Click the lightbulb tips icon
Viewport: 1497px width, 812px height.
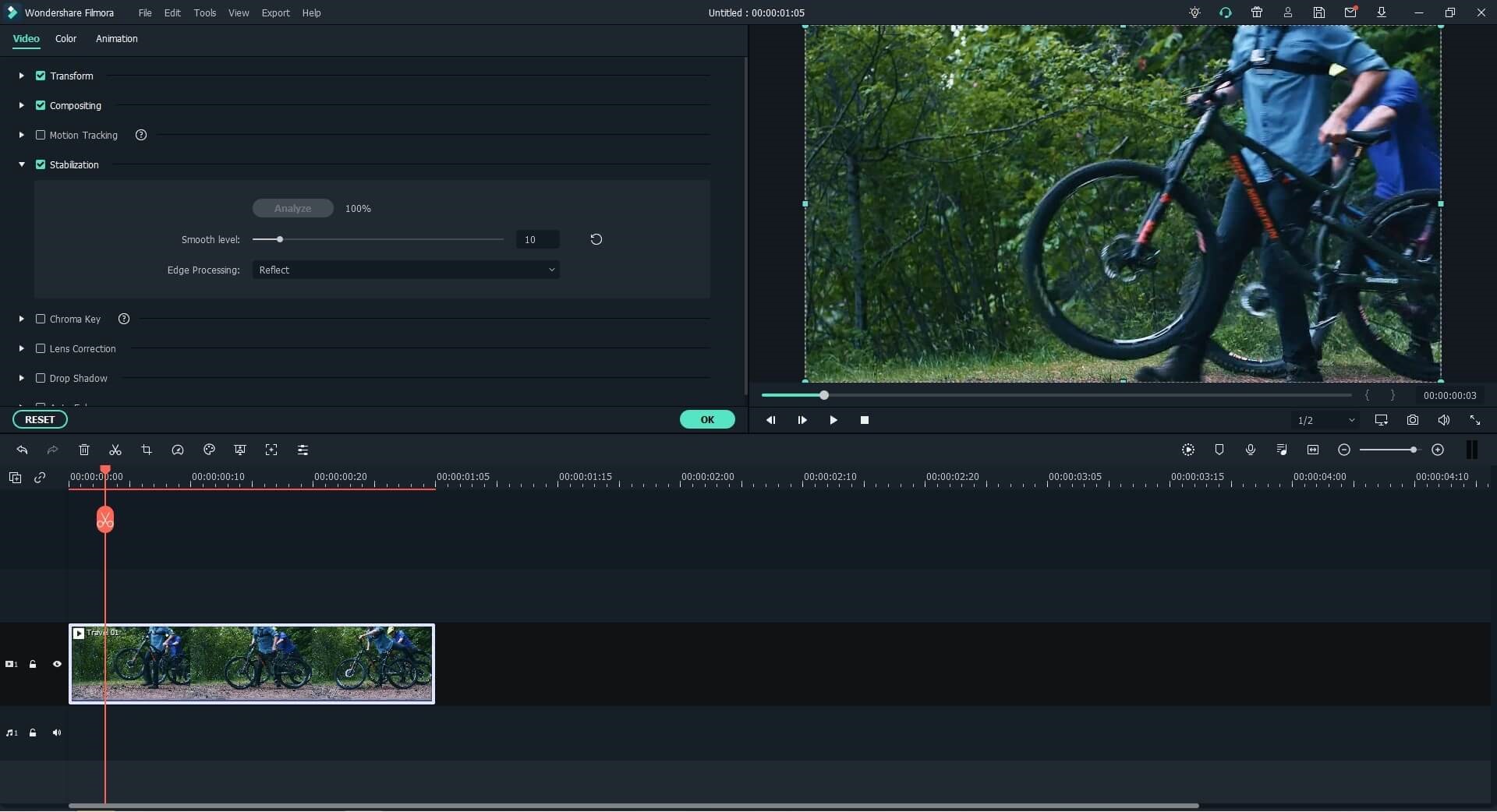tap(1194, 12)
